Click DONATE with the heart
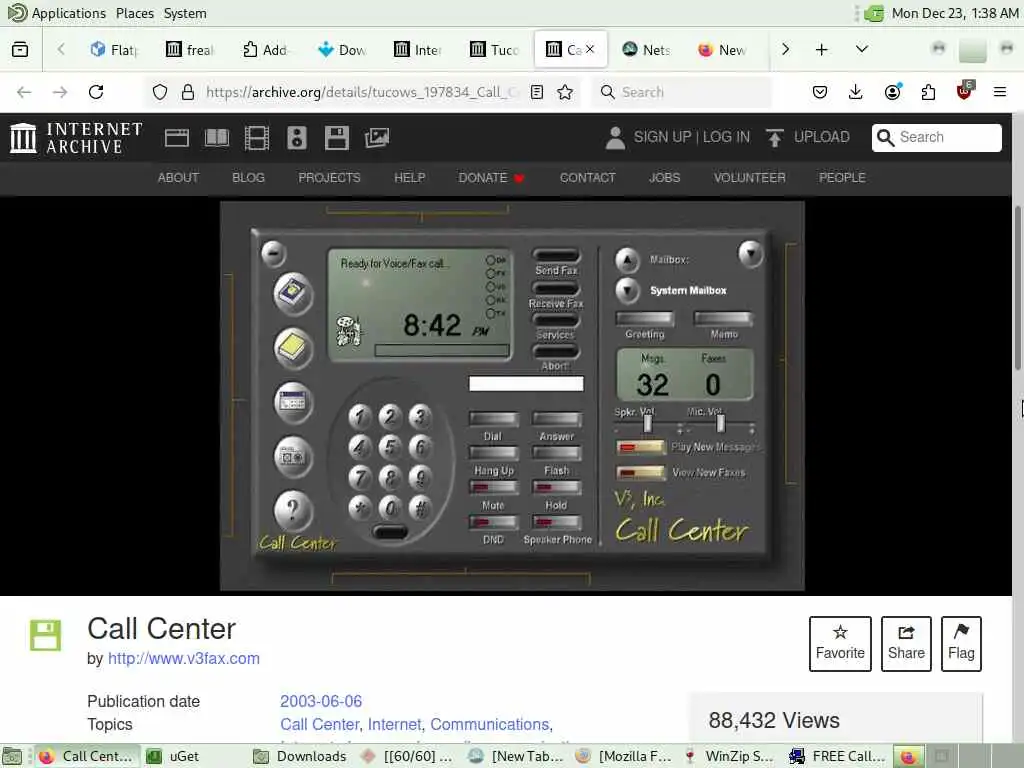Screen dimensions: 1024x768 click(491, 178)
